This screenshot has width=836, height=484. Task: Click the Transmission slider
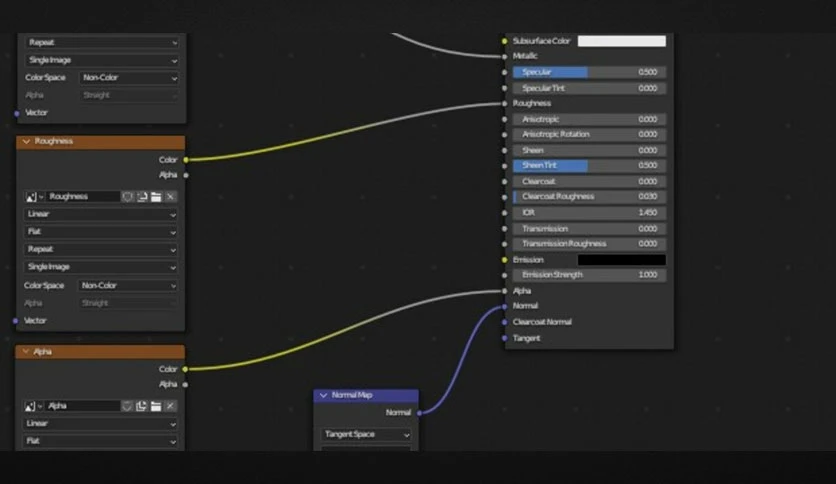pos(589,229)
